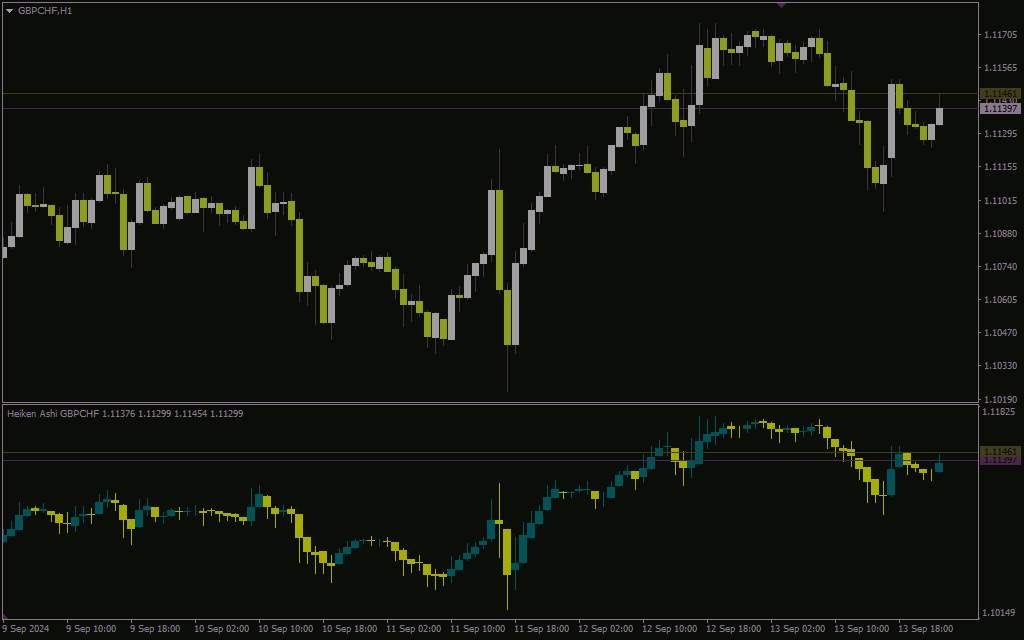Click the 1.11825 level on Heiken Ashi scale

(x=1000, y=411)
